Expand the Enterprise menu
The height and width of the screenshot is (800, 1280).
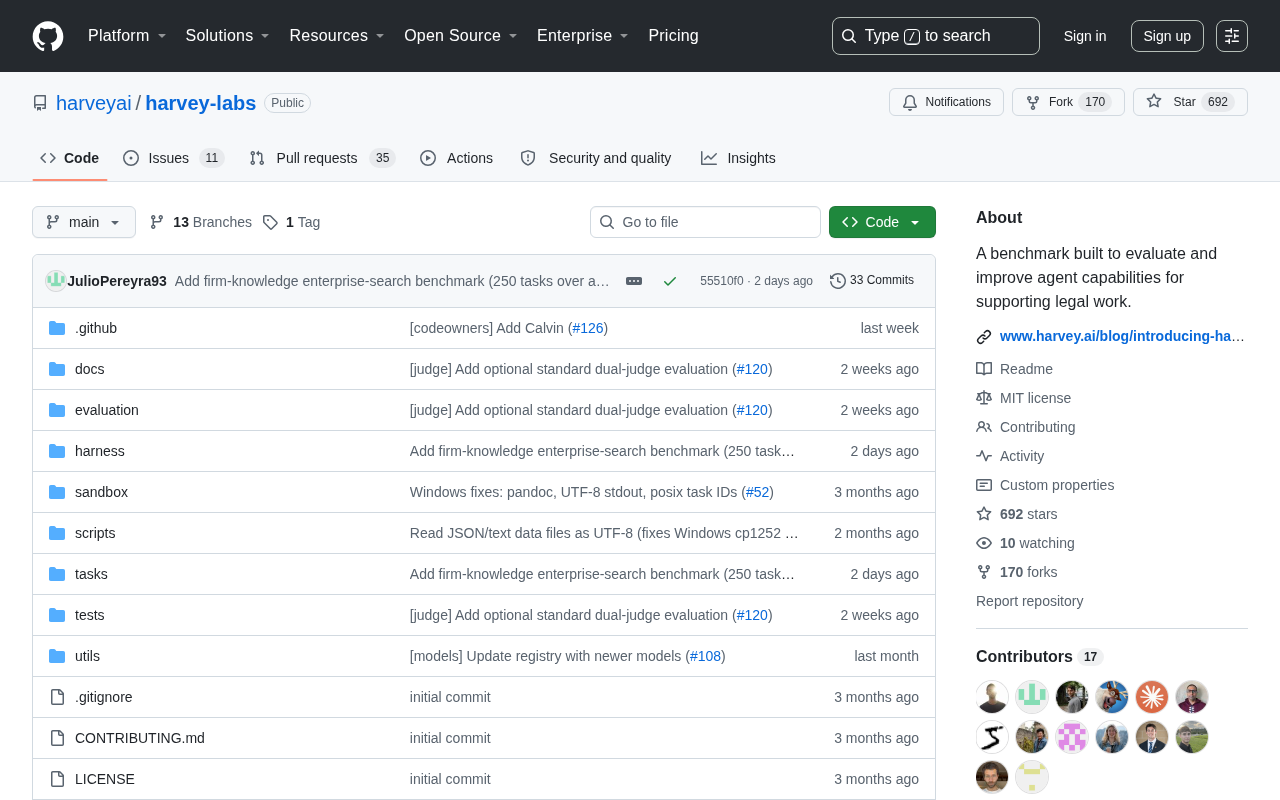pyautogui.click(x=583, y=36)
